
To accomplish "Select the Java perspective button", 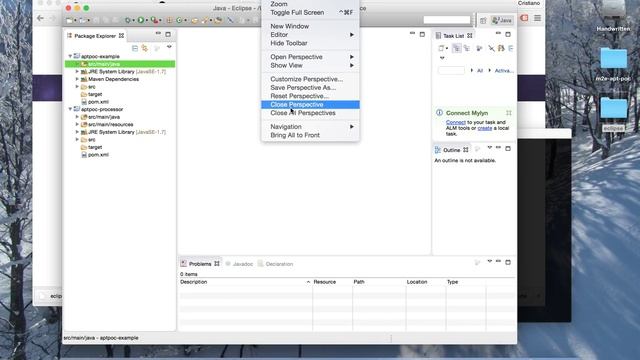I will [502, 20].
